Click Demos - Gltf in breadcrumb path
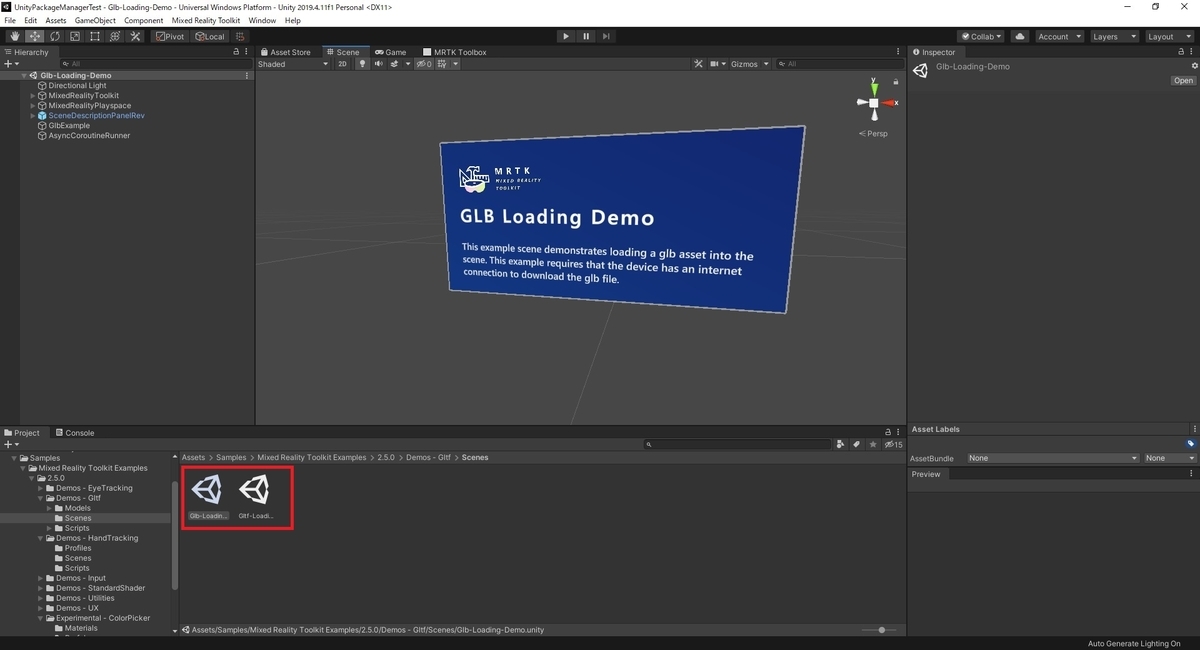The width and height of the screenshot is (1200, 650). tap(428, 457)
